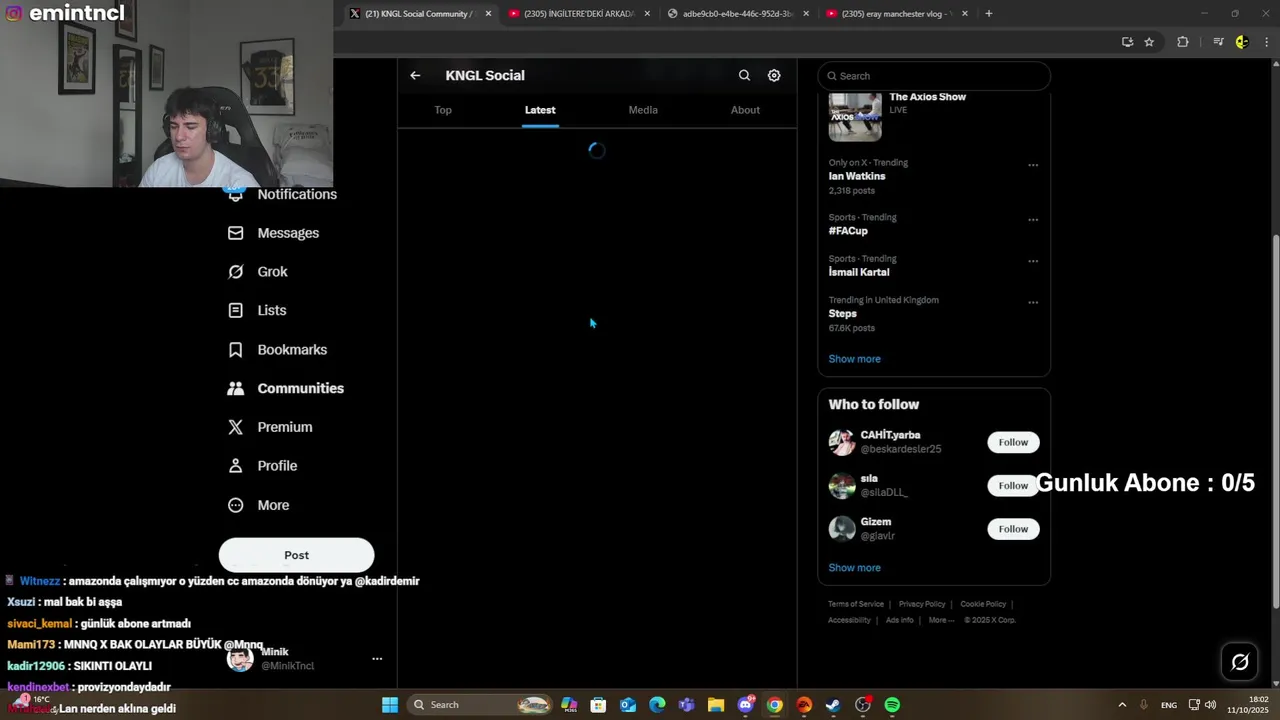Viewport: 1280px width, 720px height.
Task: Click the page vertical scrollbar
Action: (x=1274, y=420)
